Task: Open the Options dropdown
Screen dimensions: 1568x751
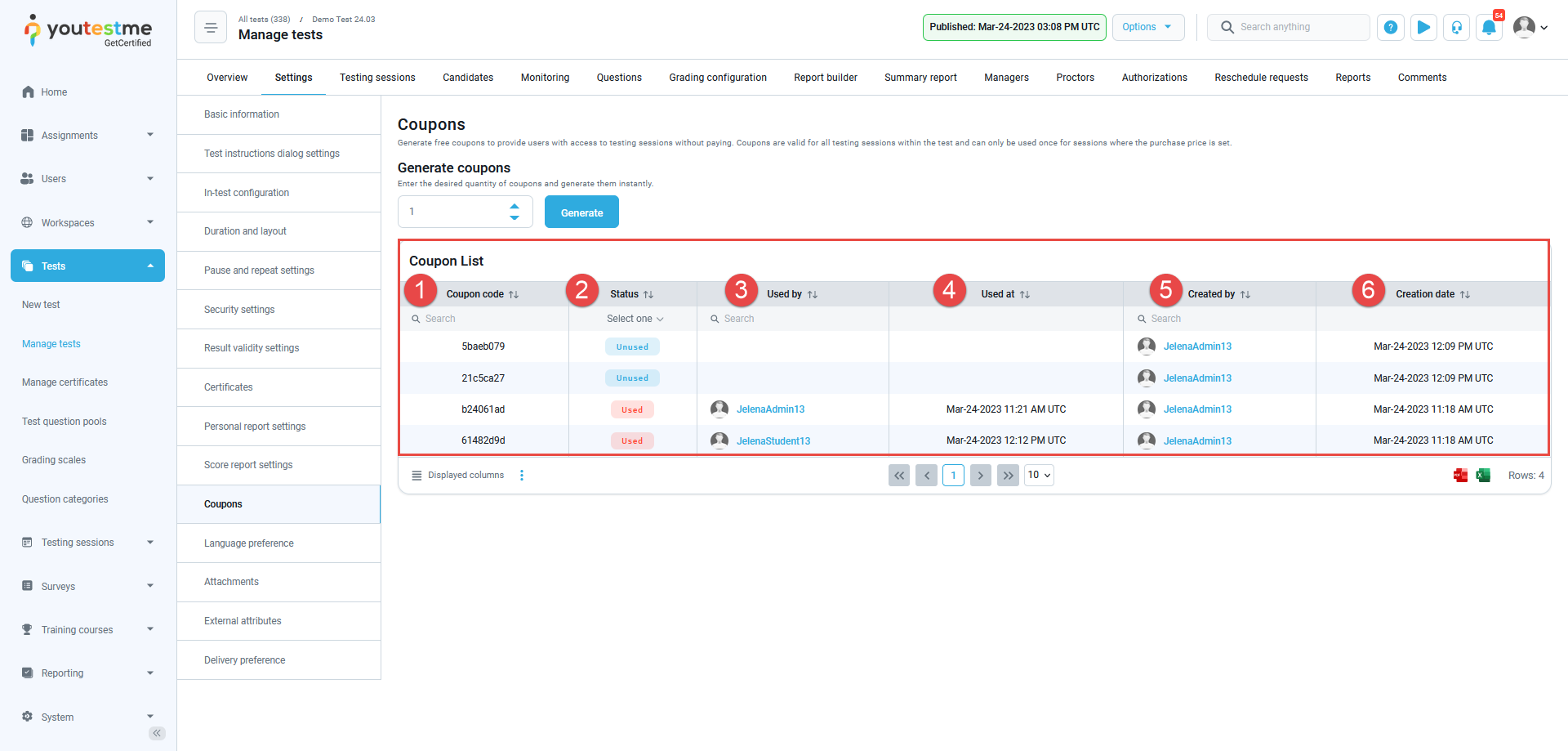Action: (x=1147, y=27)
